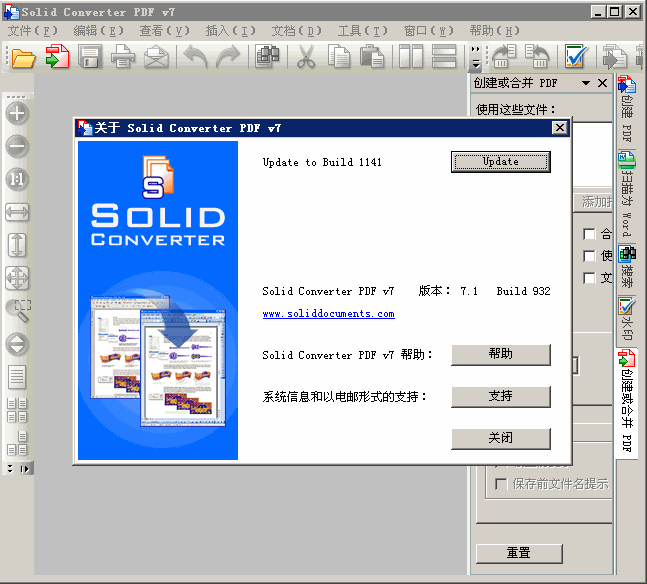647x584 pixels.
Task: Click the watermark checkmark toolbar icon
Action: click(576, 57)
